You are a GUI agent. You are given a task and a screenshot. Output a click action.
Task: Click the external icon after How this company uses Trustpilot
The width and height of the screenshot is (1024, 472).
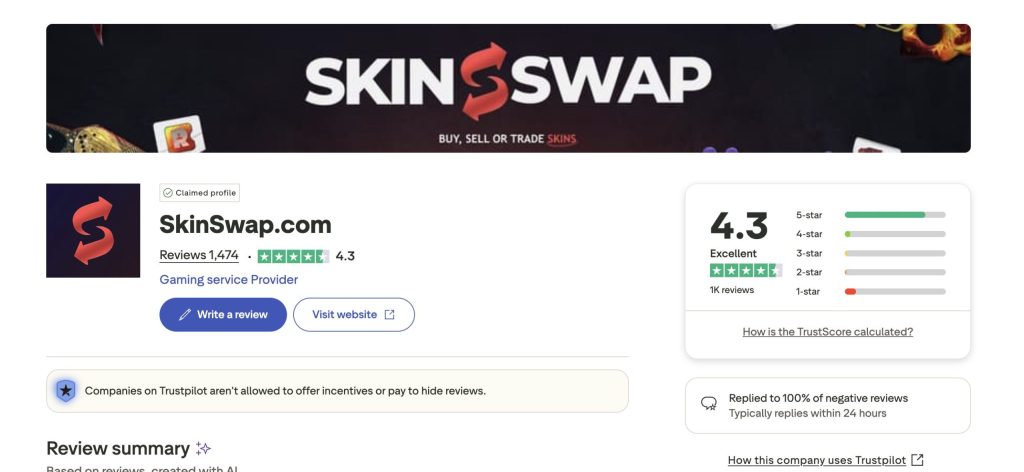[917, 460]
